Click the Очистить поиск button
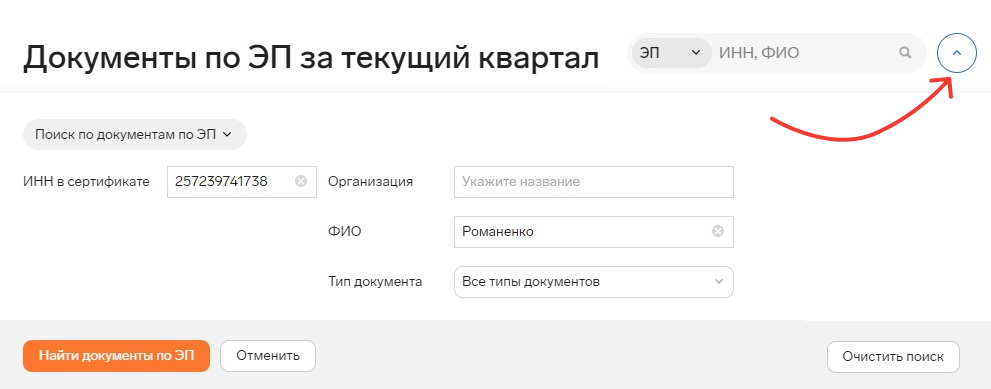Screen dimensions: 991x389 893,357
